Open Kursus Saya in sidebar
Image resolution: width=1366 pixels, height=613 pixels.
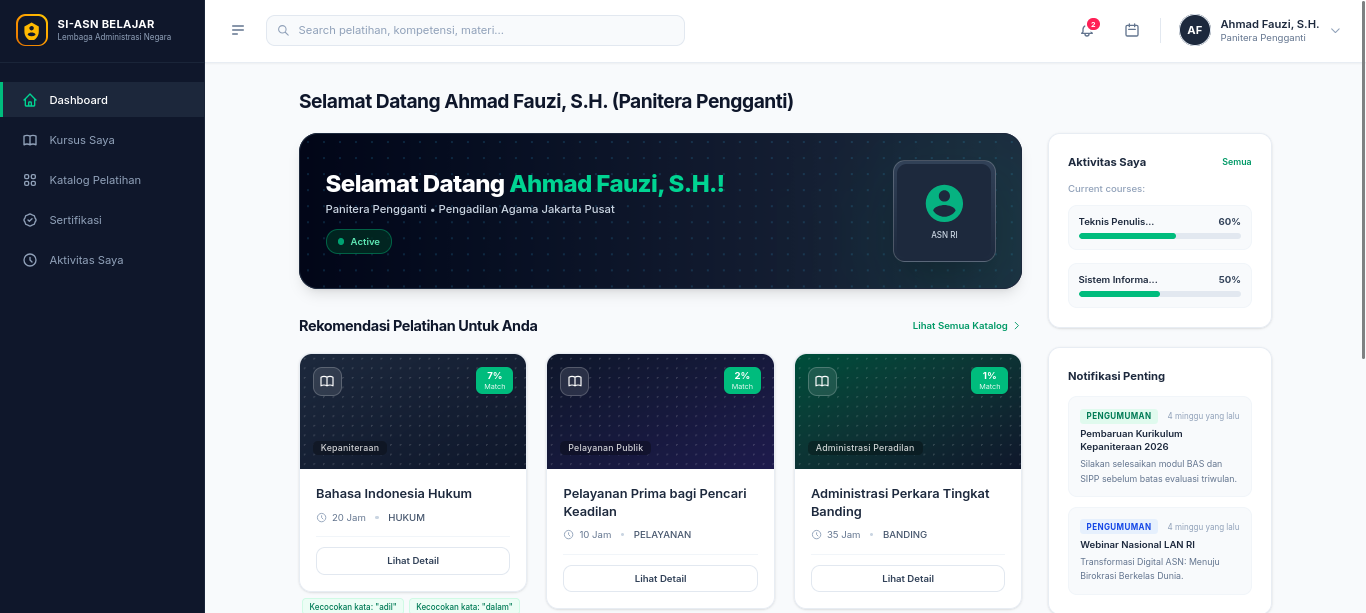click(x=102, y=140)
